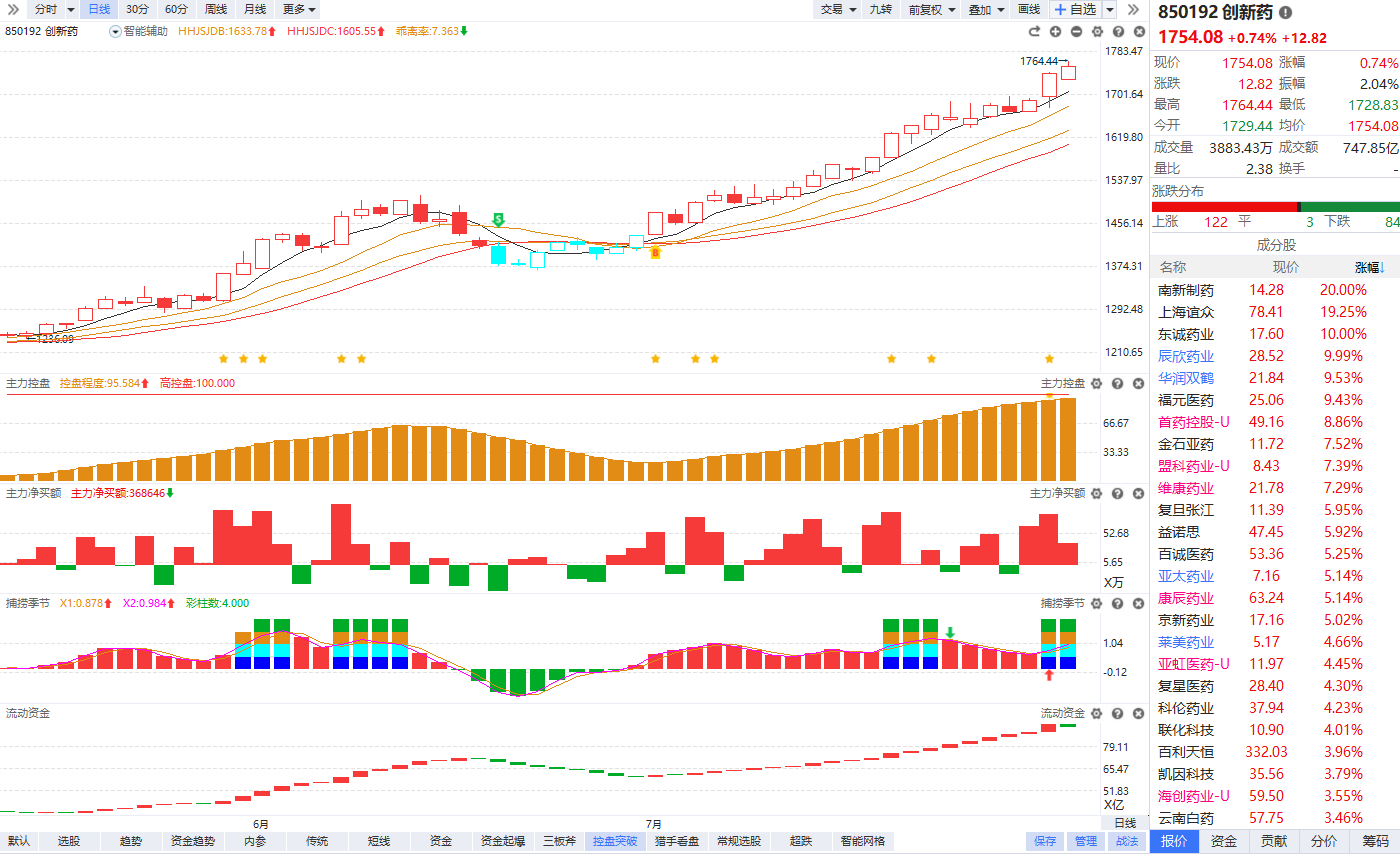Collapse left panel with double-chevron icon
The width and height of the screenshot is (1400, 854).
coord(13,9)
